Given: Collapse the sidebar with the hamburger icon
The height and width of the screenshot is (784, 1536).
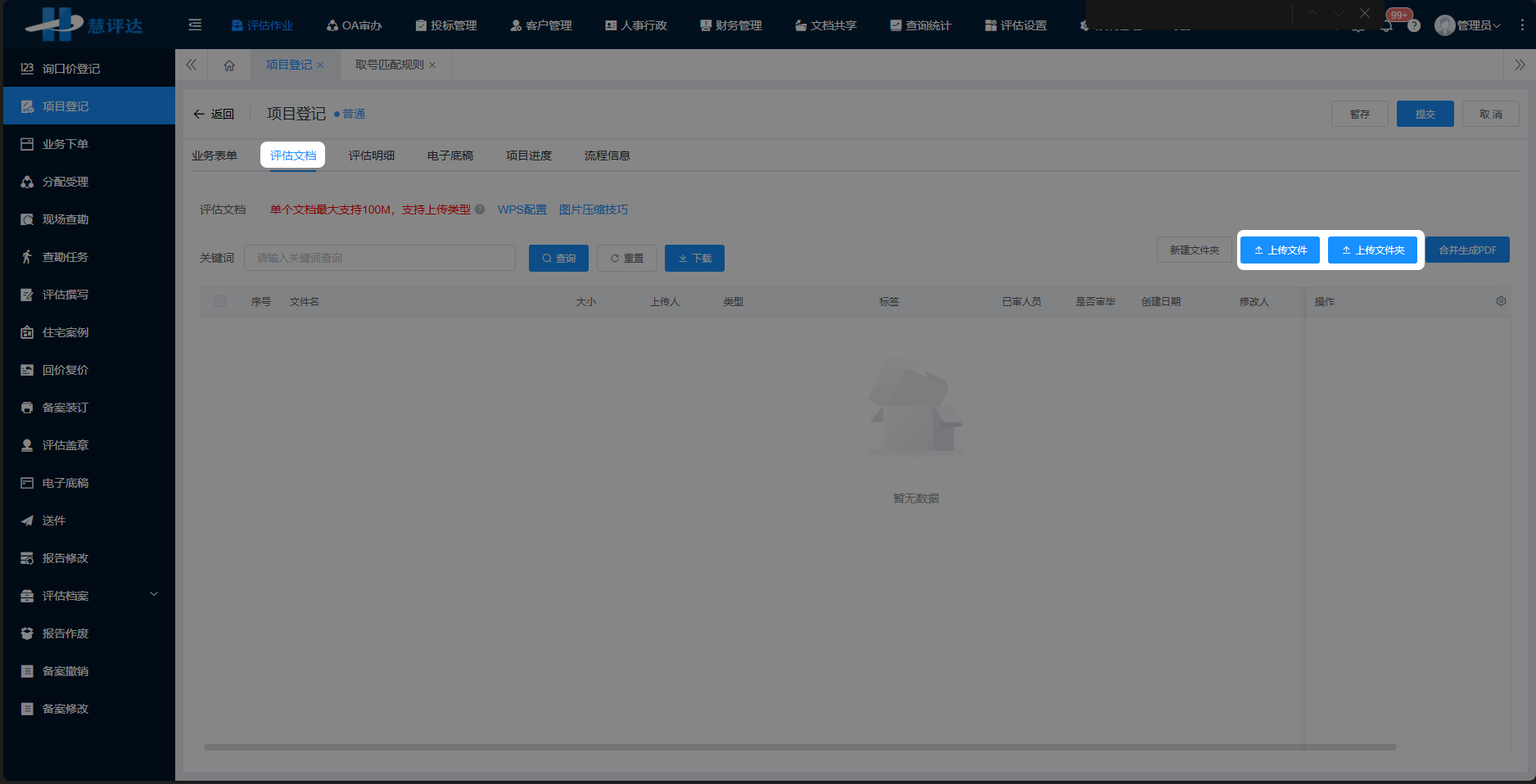Looking at the screenshot, I should coord(195,25).
